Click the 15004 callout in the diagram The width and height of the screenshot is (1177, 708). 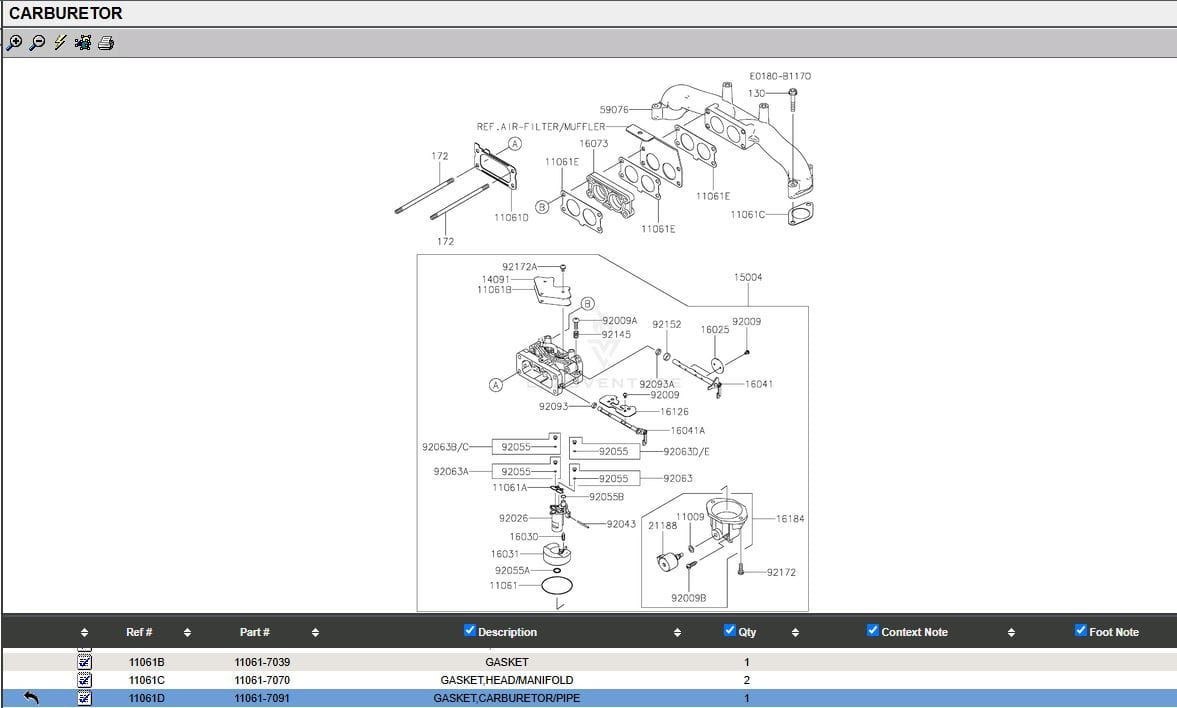(747, 277)
